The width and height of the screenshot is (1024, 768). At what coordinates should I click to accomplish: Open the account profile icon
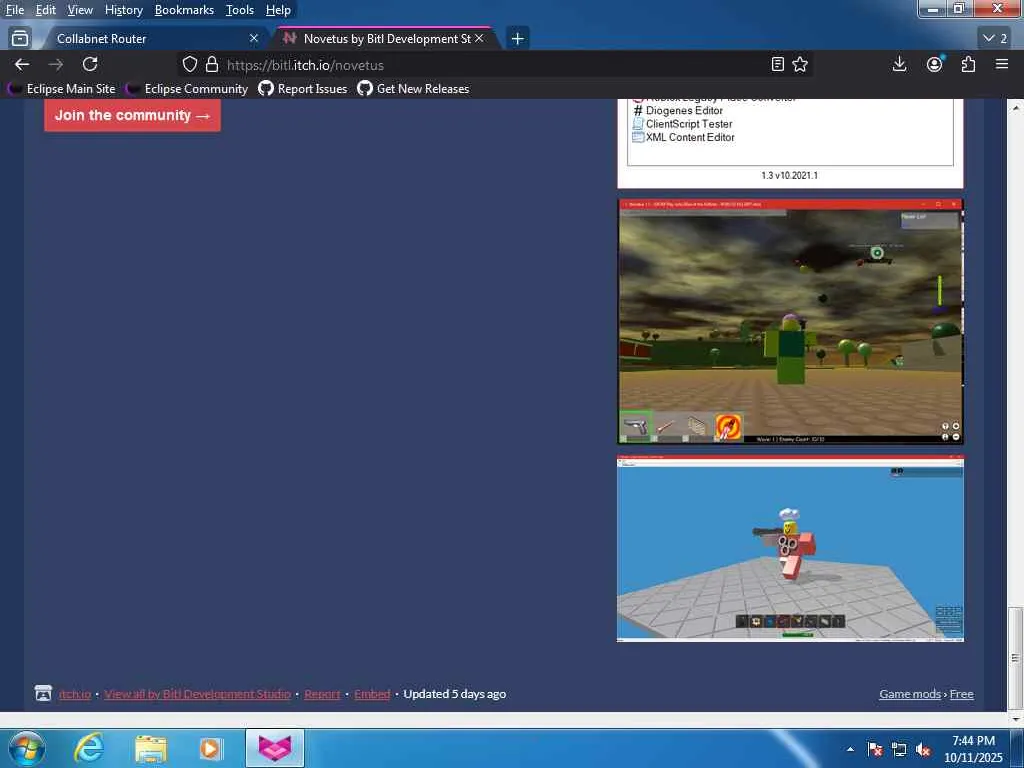click(935, 64)
